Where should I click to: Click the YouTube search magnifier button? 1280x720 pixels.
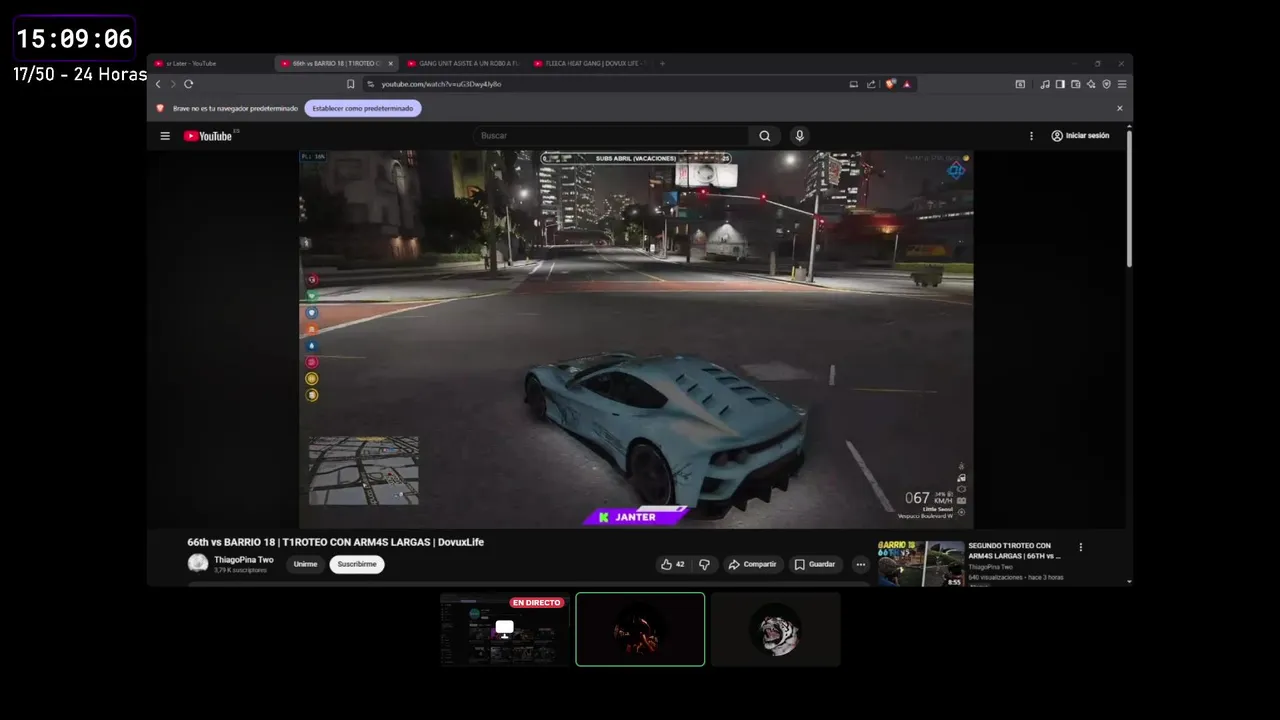point(765,136)
